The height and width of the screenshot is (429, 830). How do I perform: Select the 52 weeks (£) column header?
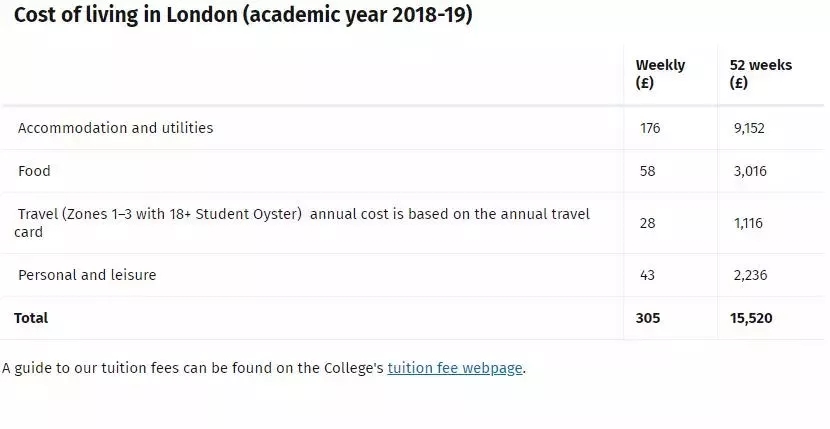[761, 74]
